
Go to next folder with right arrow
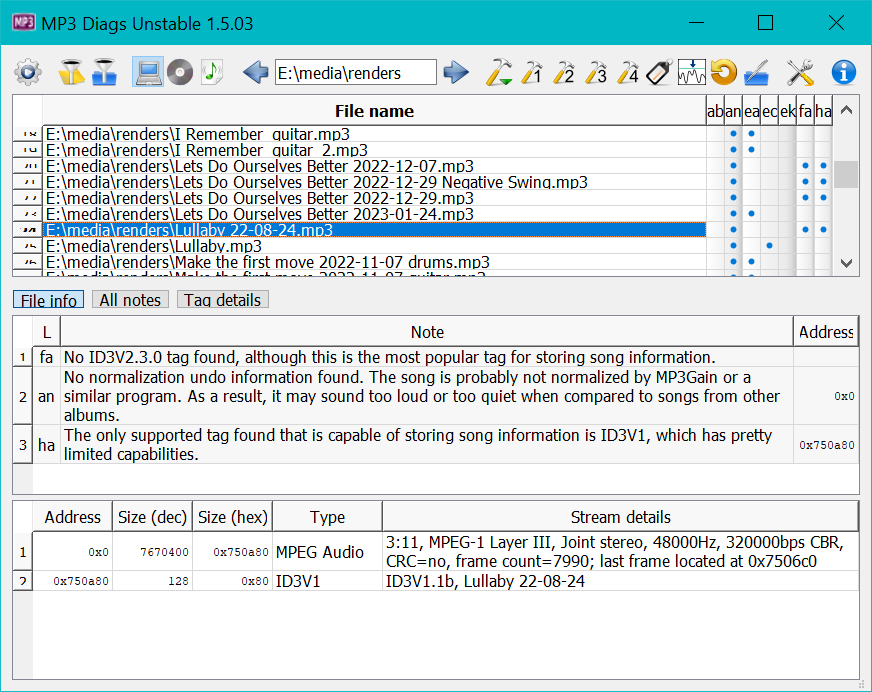pos(456,72)
